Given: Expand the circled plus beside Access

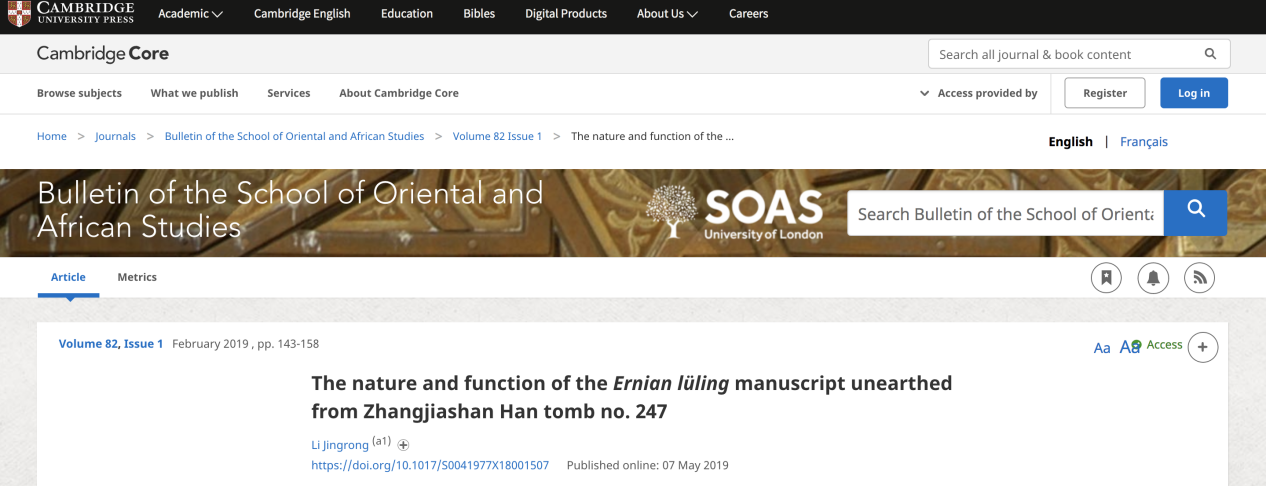Looking at the screenshot, I should tap(1202, 347).
